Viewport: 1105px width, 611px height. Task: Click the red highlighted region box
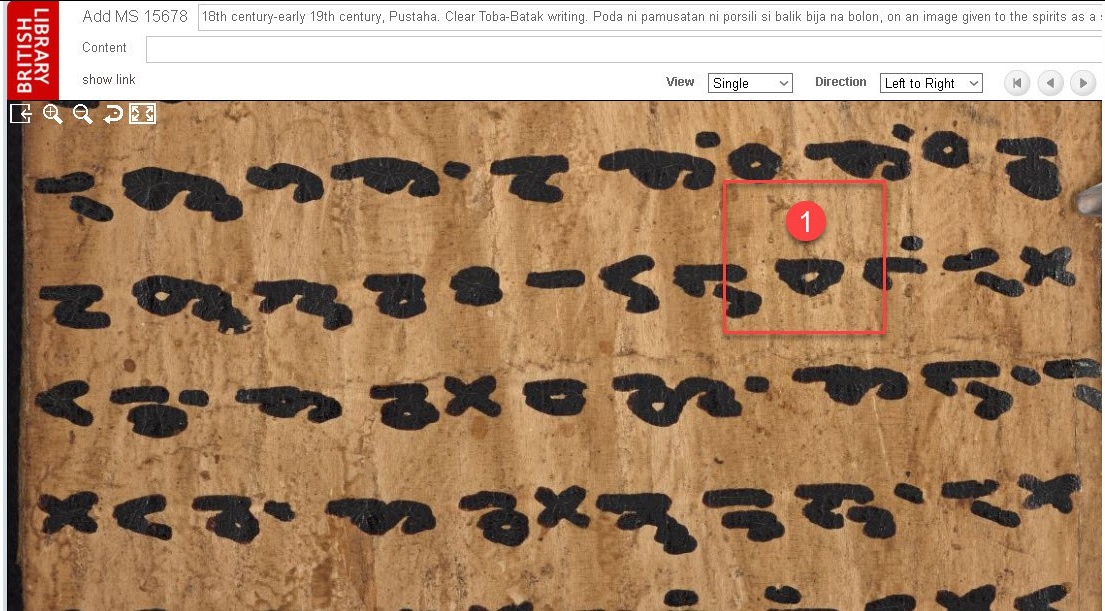[805, 256]
